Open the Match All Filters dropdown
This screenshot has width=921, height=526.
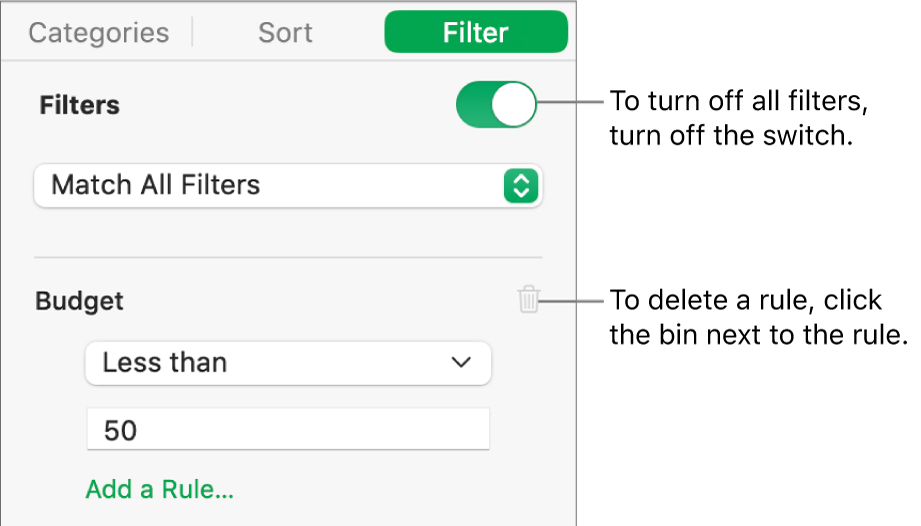(x=288, y=186)
